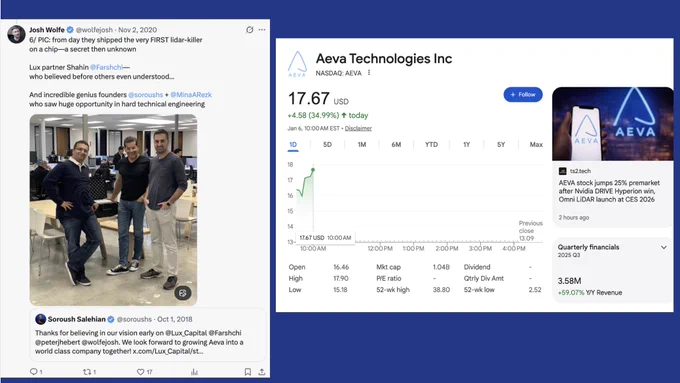Like the tweet with the heart icon
Screen dimensions: 680x383
pos(141,372)
